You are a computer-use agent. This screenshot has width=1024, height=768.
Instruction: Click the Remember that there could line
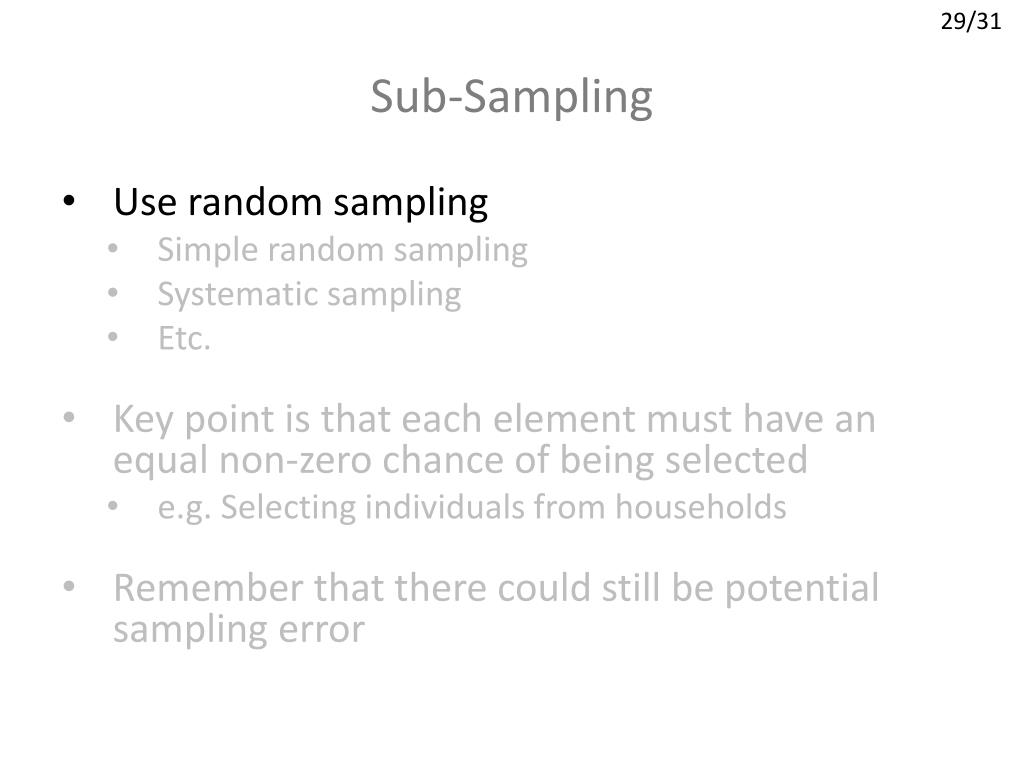click(x=496, y=589)
